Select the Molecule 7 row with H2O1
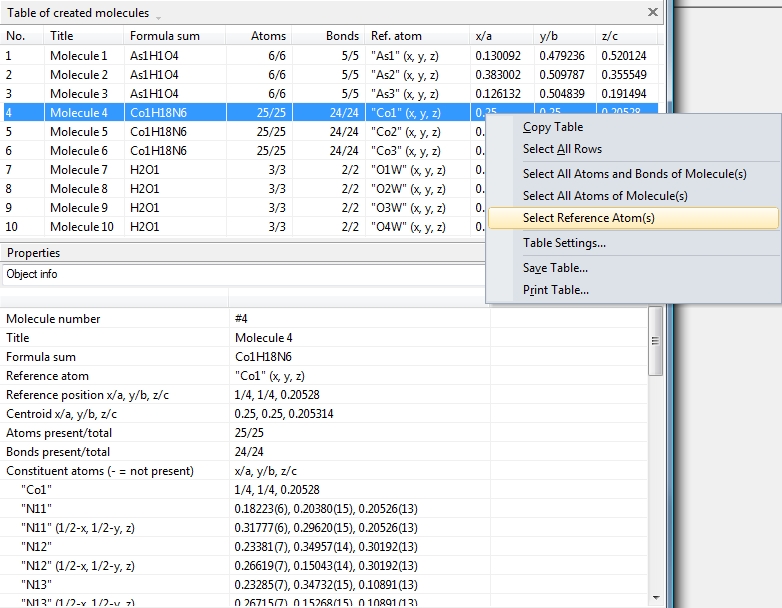The height and width of the screenshot is (608, 782). coord(78,170)
